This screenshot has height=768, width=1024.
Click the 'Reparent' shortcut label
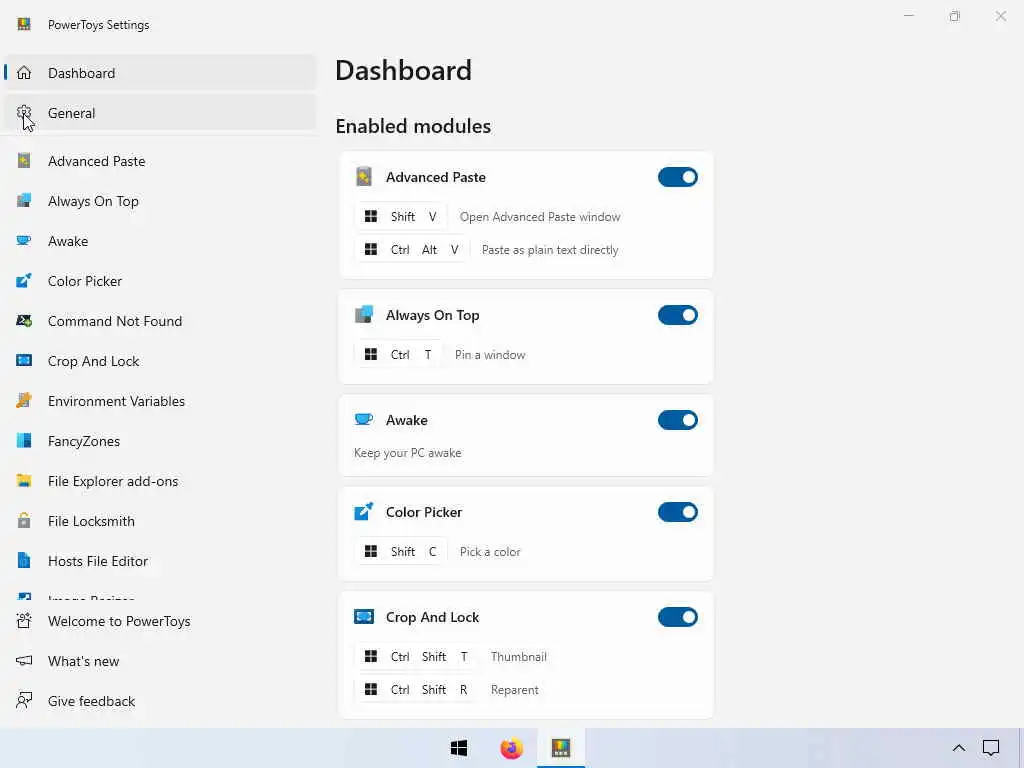pyautogui.click(x=515, y=690)
